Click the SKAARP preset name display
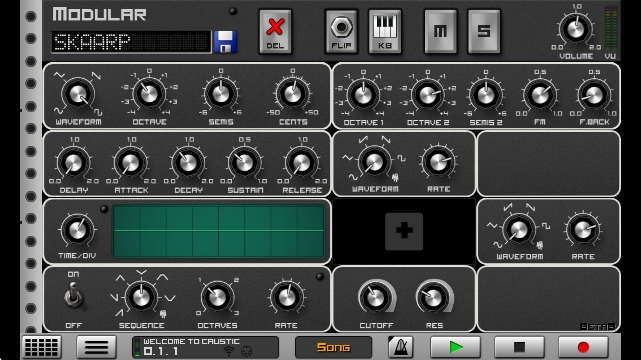Screen dimensions: 641x360 coord(131,42)
